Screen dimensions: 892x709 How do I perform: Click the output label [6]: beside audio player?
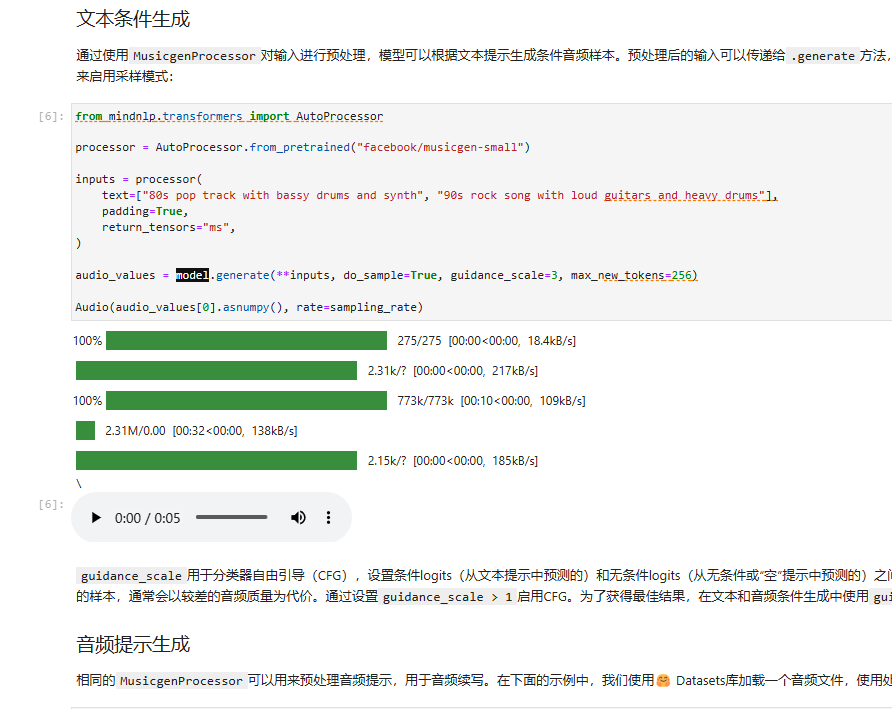tap(51, 505)
